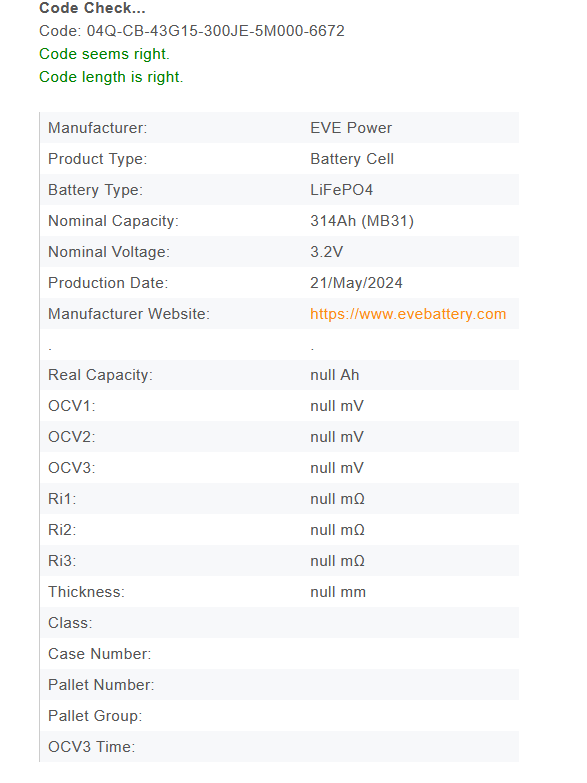587x783 pixels.
Task: Click the OCV1 null mV value
Action: coord(337,406)
